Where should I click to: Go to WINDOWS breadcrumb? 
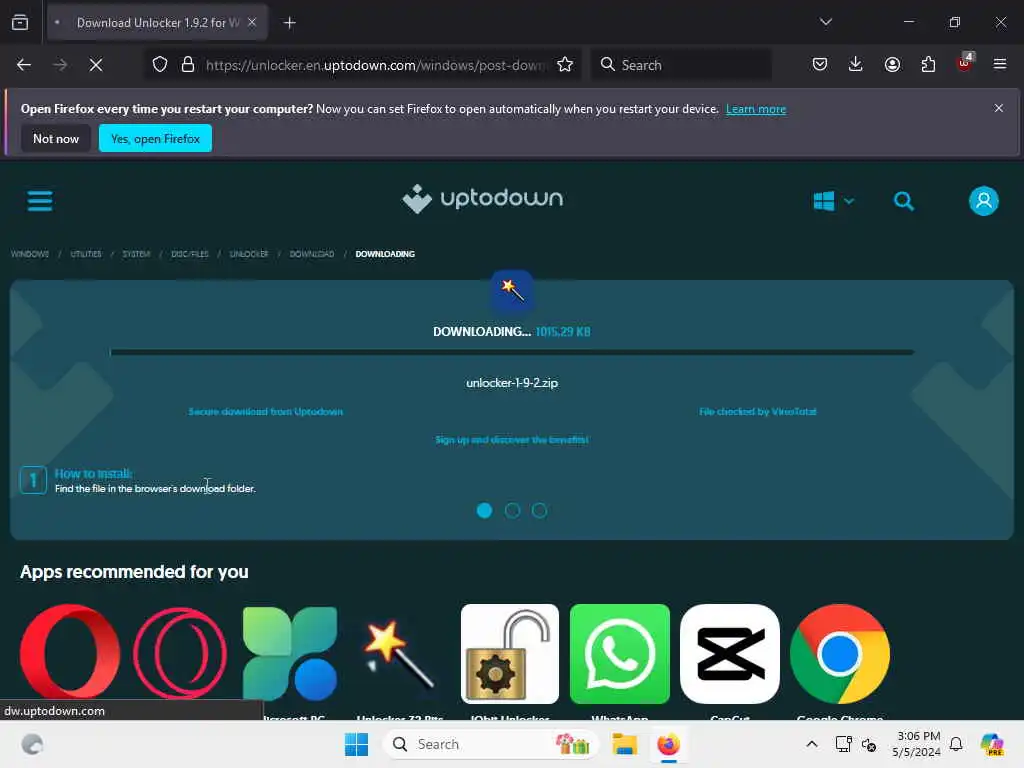(x=29, y=254)
